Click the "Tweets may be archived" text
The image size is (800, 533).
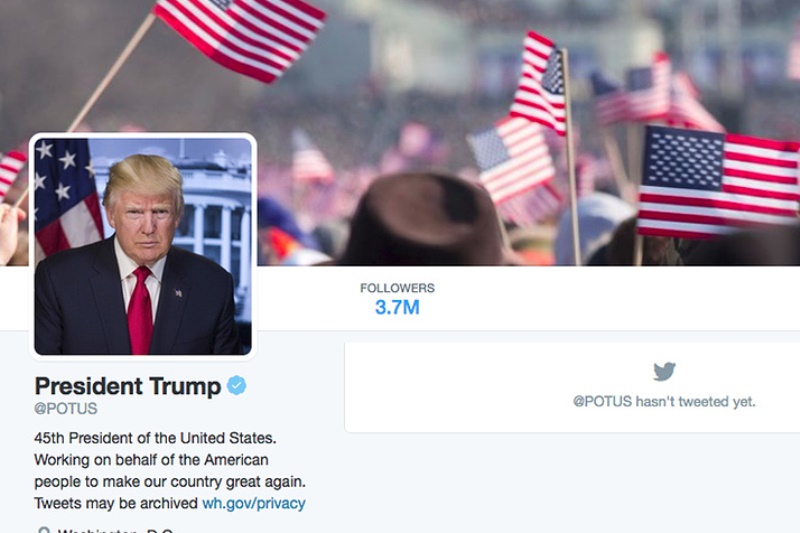(116, 503)
